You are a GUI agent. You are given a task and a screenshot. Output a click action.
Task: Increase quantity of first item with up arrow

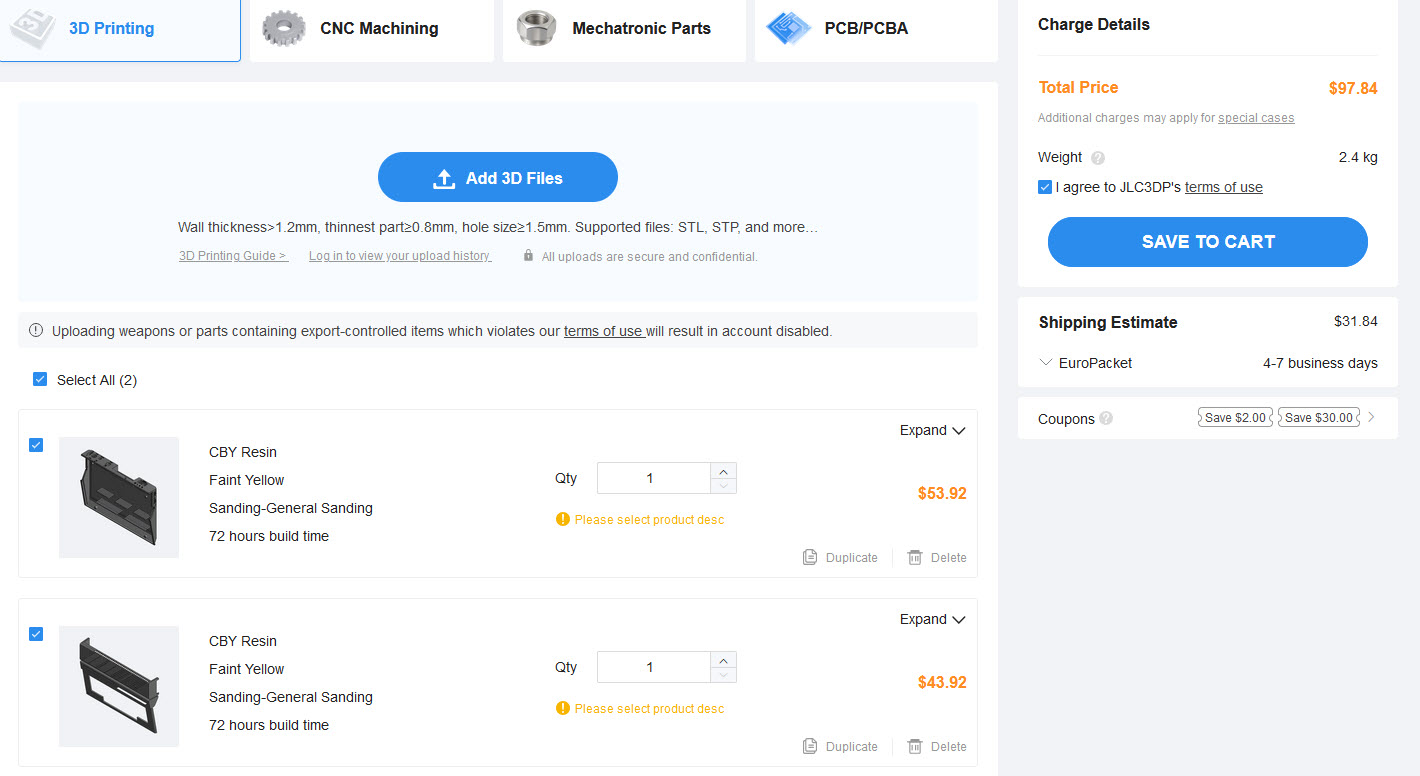coord(724,470)
